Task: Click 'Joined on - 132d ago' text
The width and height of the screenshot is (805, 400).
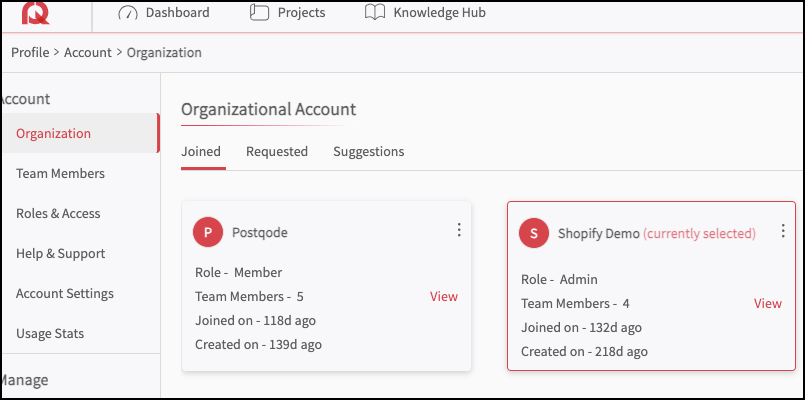Action: click(581, 328)
